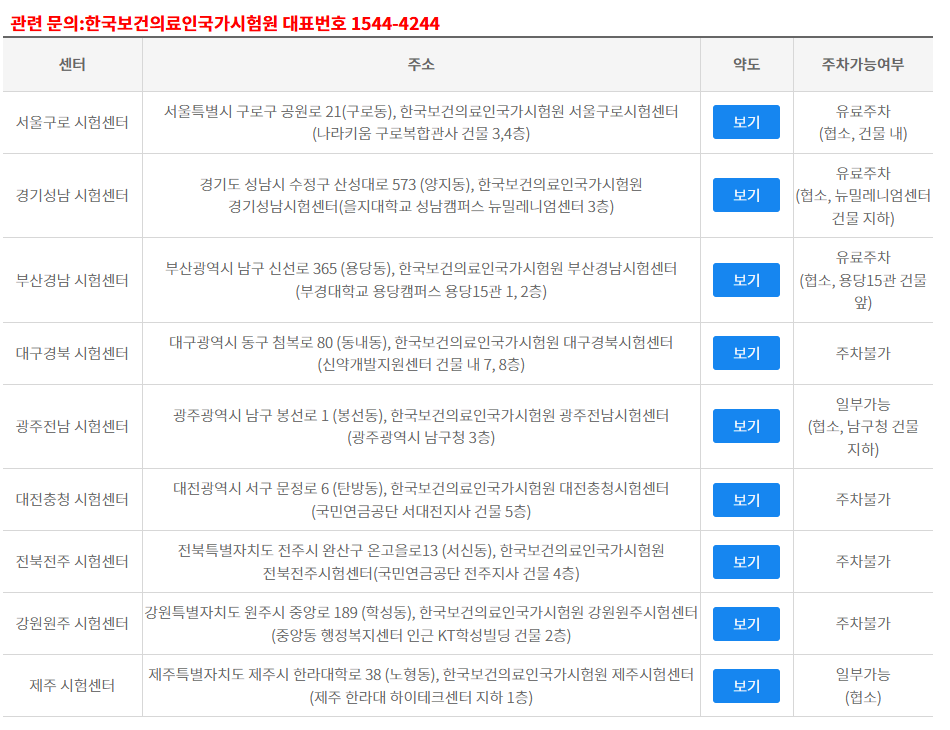The width and height of the screenshot is (950, 730).
Task: Click the 대구경북 시험센터 name cell
Action: pos(72,353)
